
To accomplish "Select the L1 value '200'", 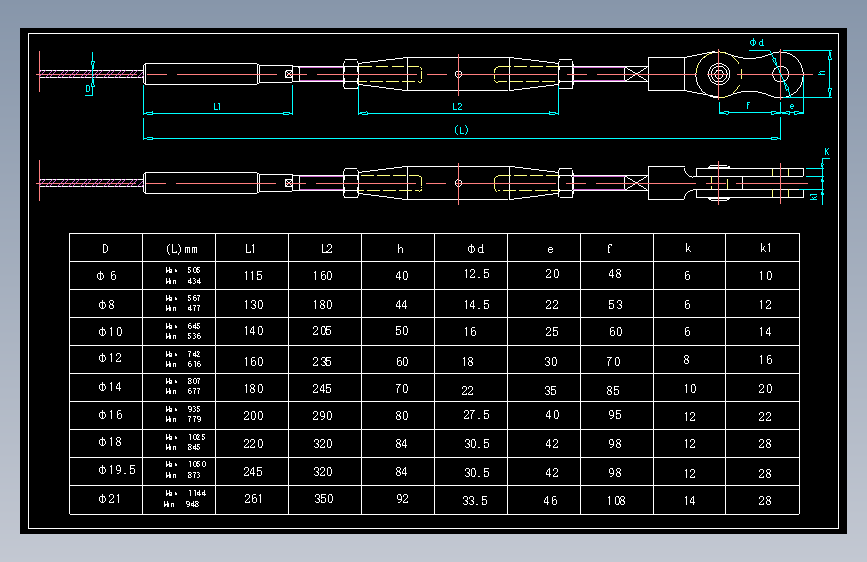I will (253, 415).
